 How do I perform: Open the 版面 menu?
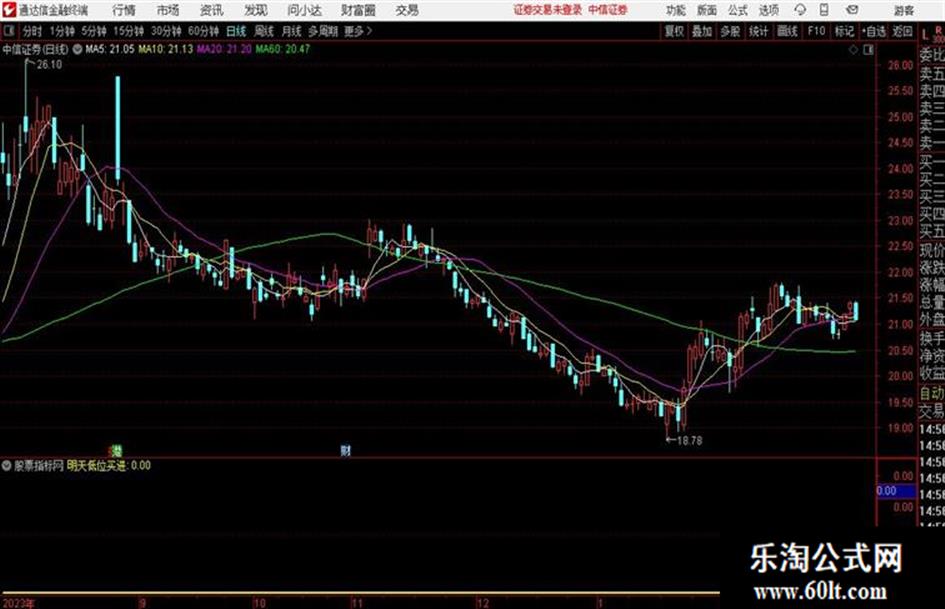707,10
